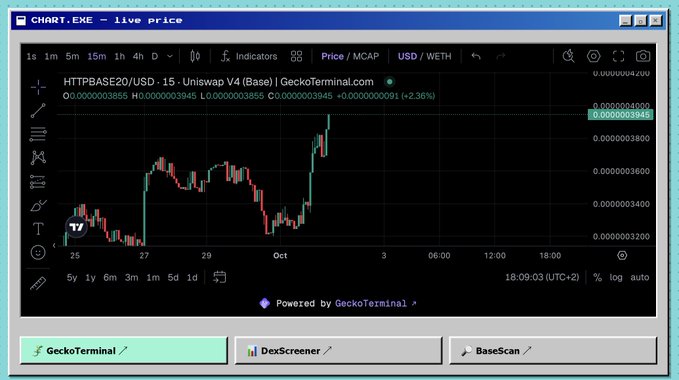Select the brush drawing tool
Screen dimensions: 679x380
pyautogui.click(x=38, y=205)
